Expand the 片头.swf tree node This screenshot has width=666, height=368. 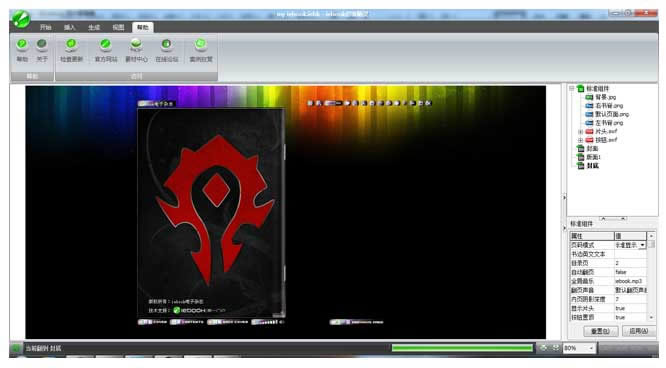point(581,131)
